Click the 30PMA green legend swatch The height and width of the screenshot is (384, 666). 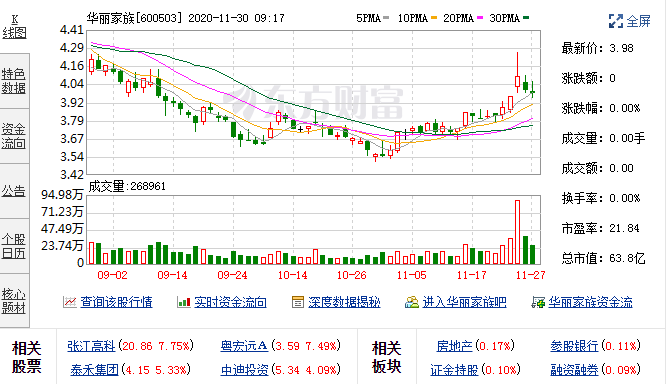coord(526,18)
